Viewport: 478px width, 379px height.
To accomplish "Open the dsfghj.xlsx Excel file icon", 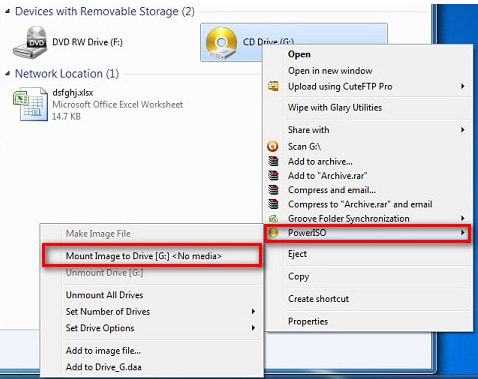I will (x=30, y=104).
